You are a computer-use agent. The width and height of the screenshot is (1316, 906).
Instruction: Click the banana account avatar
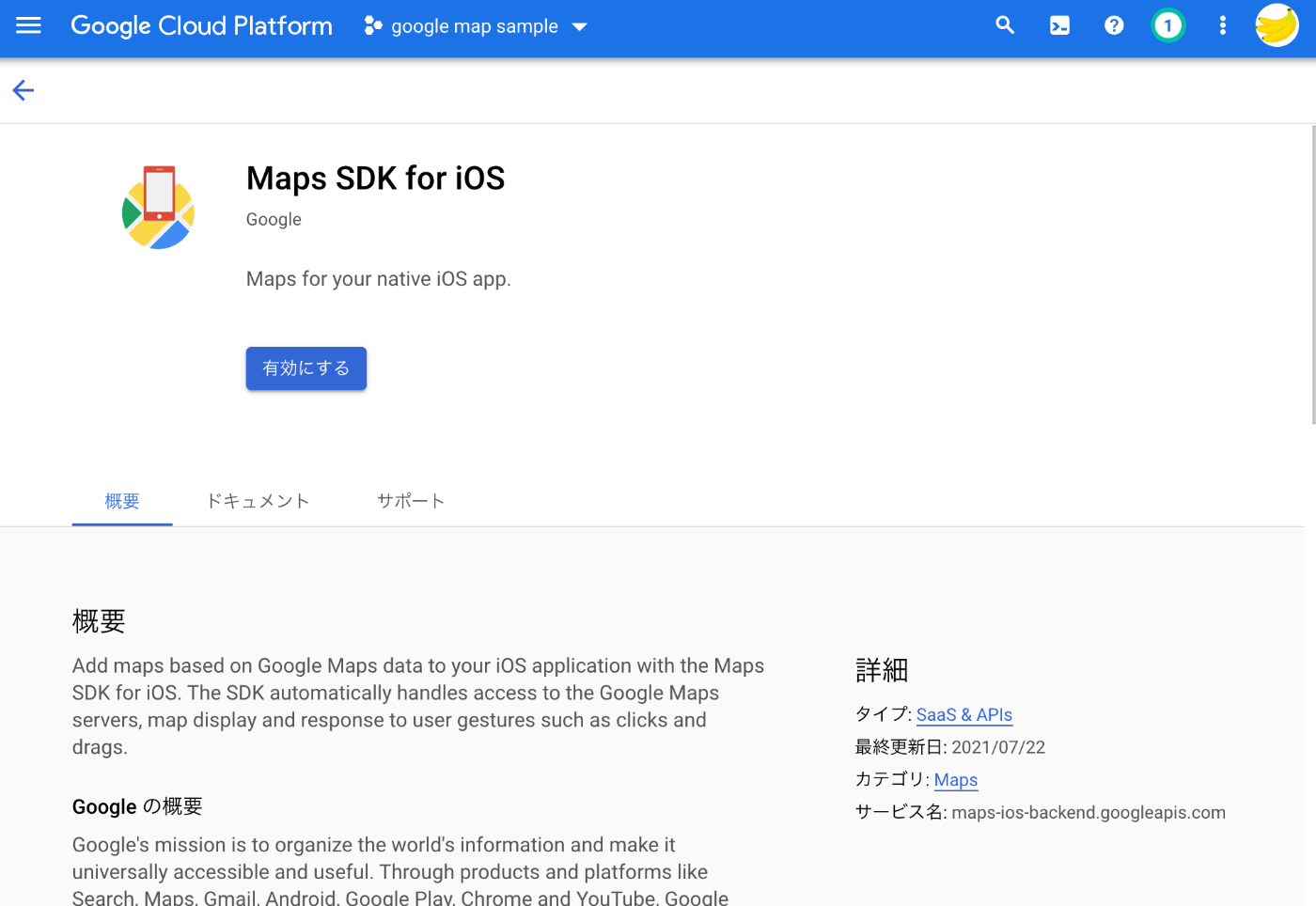point(1277,25)
